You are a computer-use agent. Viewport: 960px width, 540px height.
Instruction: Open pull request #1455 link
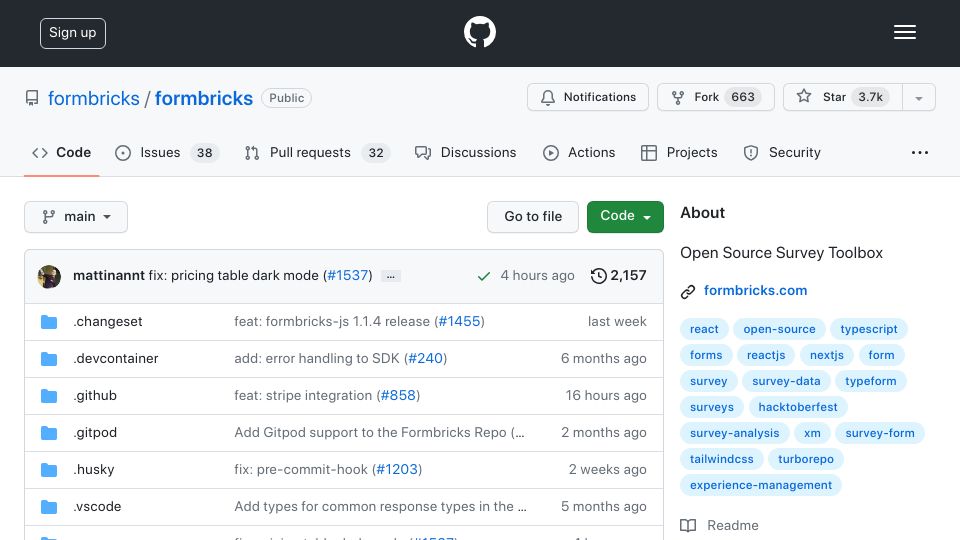pos(459,321)
